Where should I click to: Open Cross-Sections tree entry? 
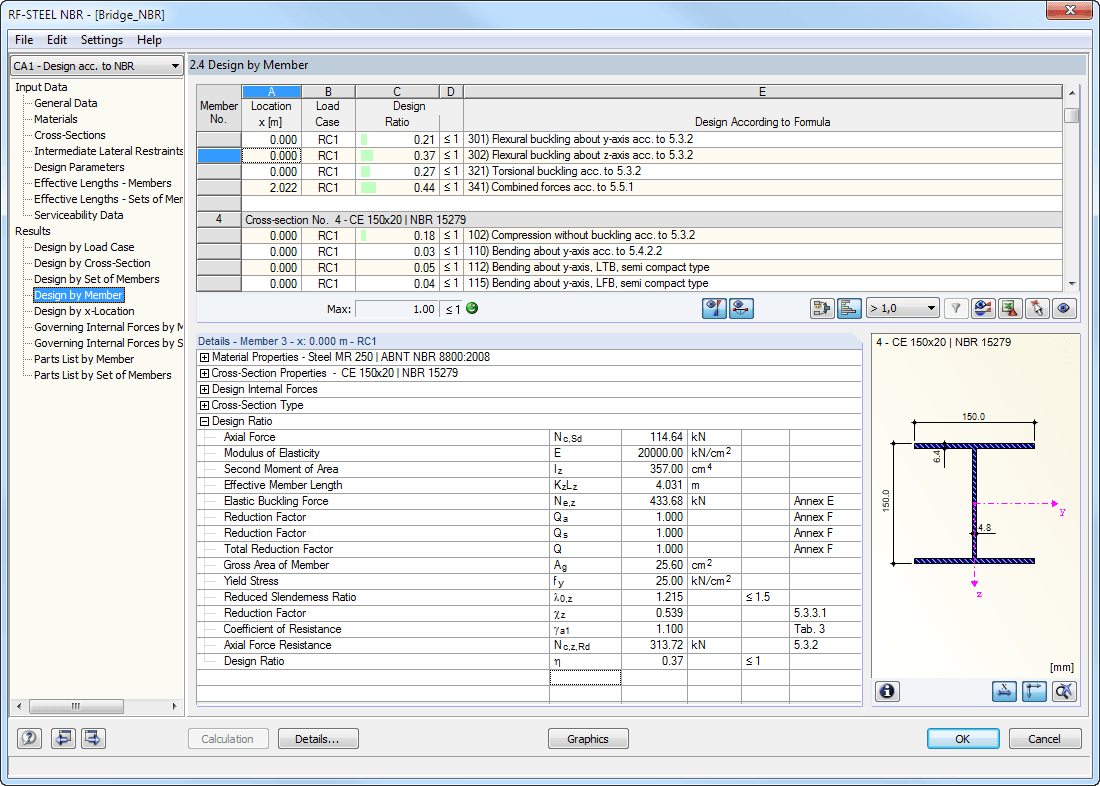click(70, 135)
